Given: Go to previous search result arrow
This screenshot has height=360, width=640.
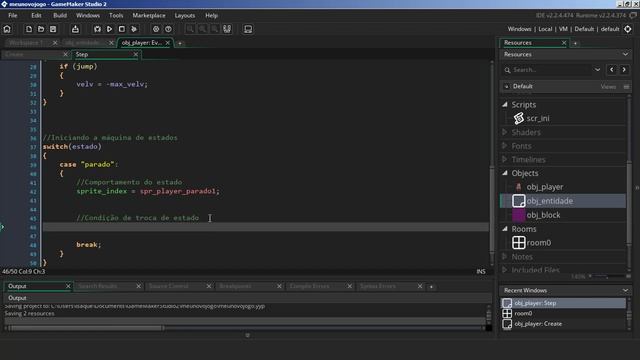Looking at the screenshot, I should (x=611, y=70).
